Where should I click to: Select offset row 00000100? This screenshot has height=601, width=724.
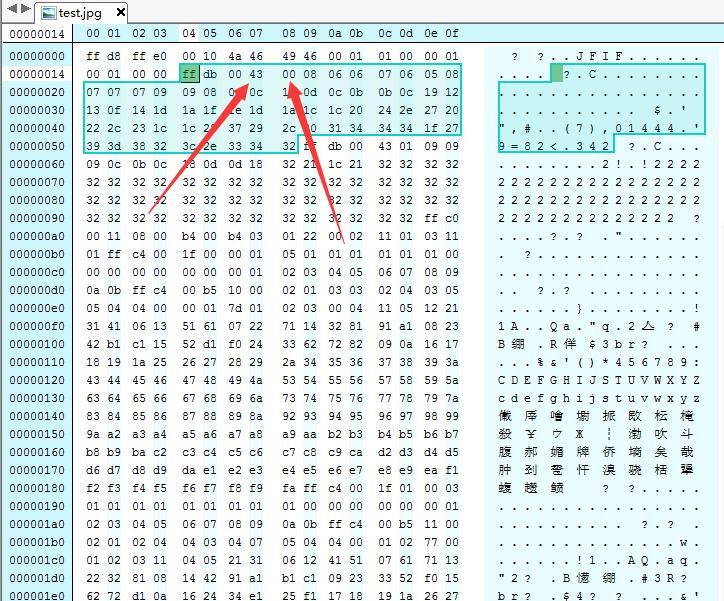coord(37,344)
